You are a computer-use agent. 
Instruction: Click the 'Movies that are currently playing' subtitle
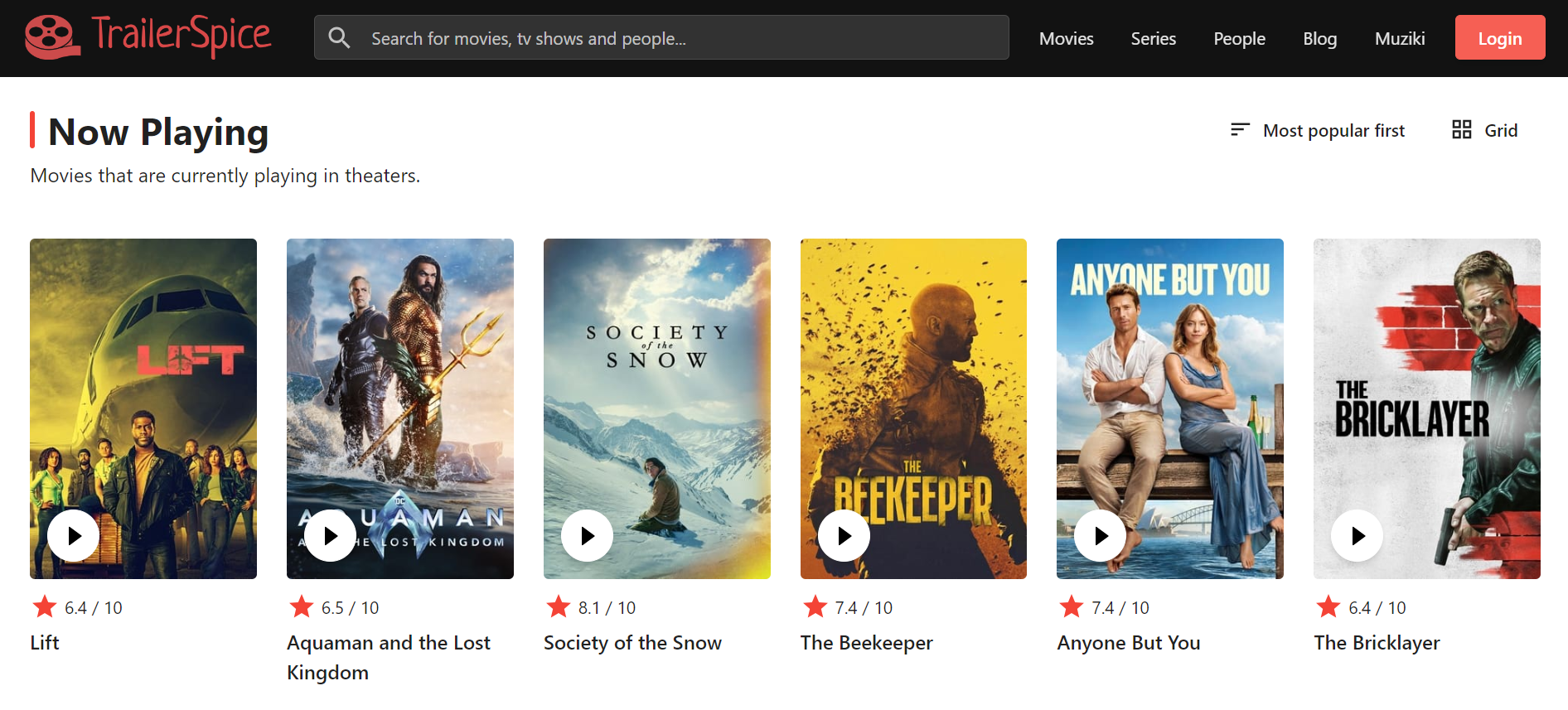[225, 176]
